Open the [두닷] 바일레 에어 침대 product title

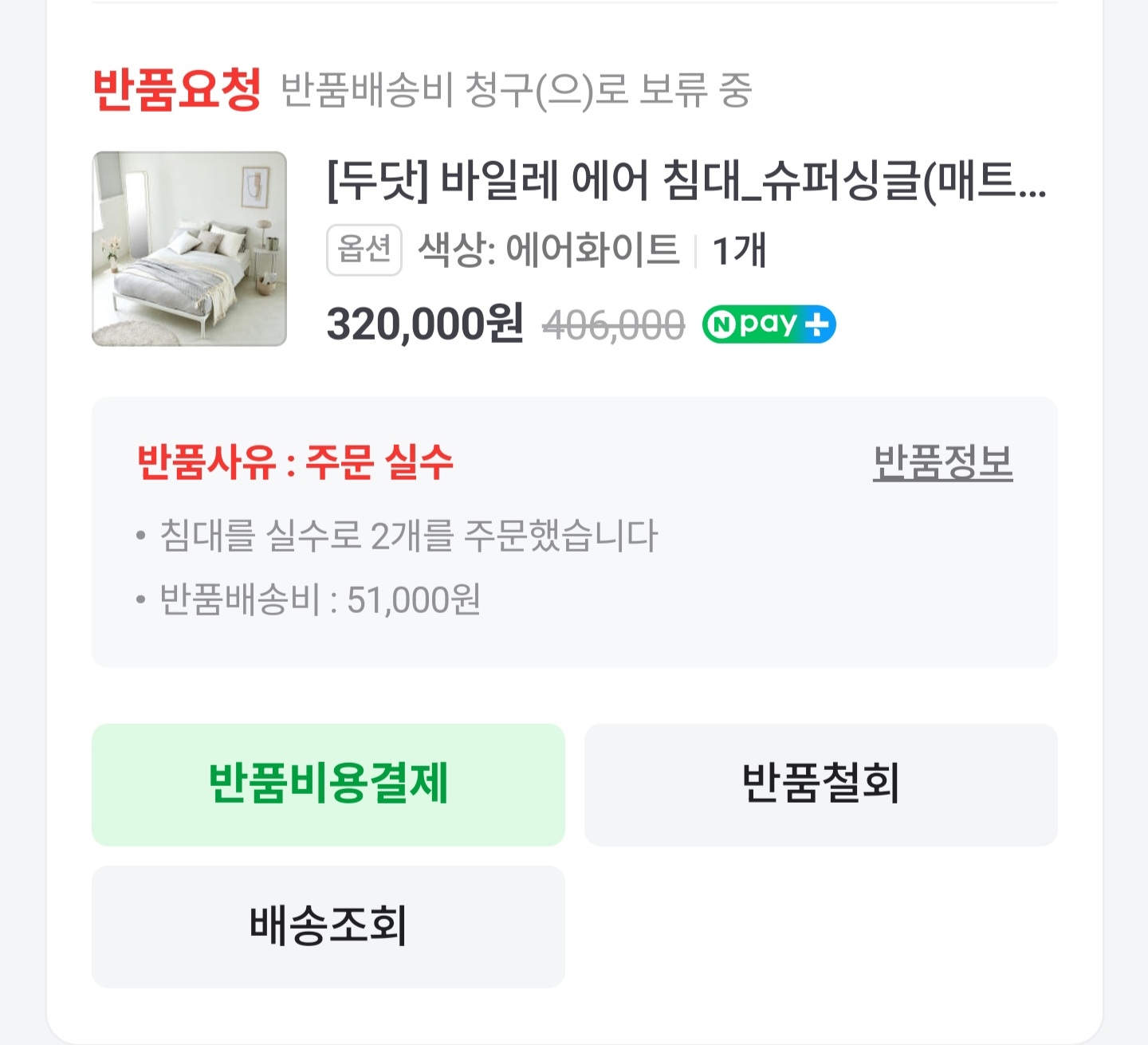click(x=686, y=182)
